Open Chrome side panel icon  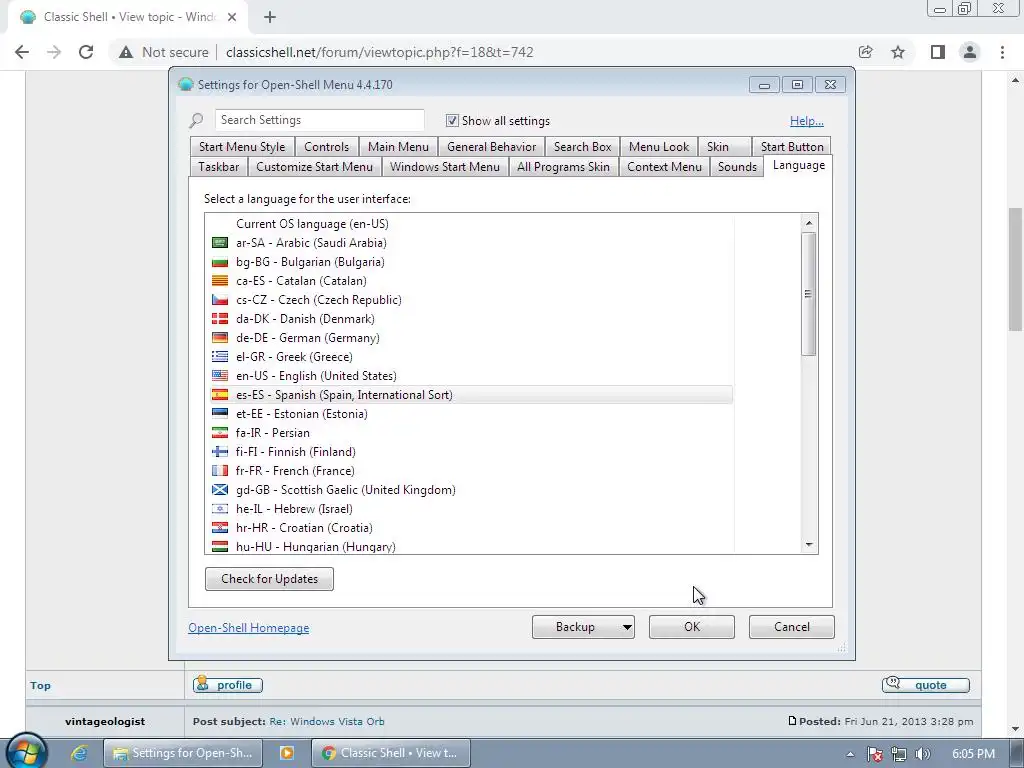click(938, 52)
